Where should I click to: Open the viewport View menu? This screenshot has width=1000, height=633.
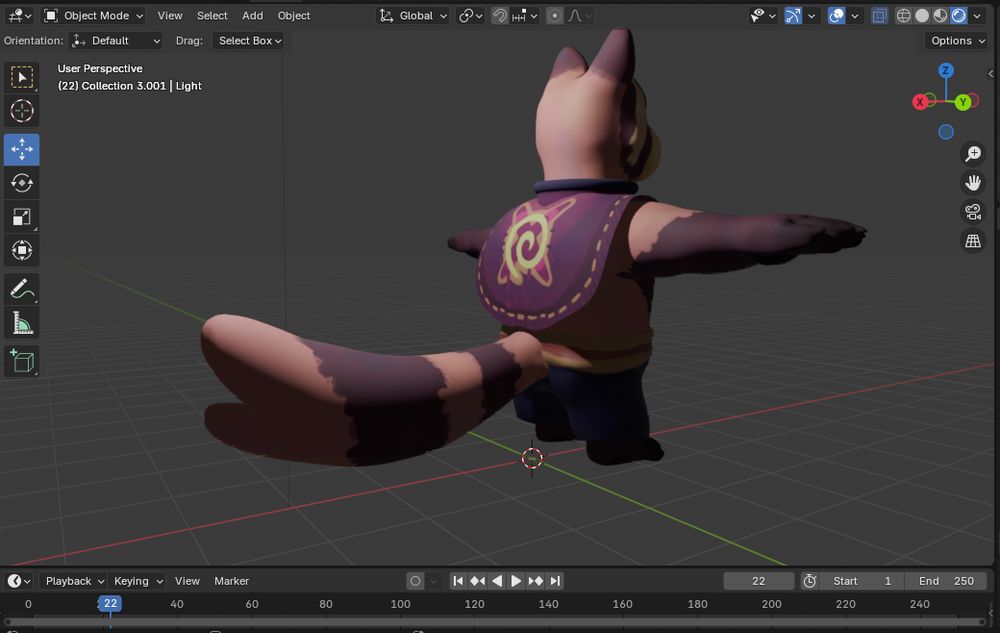[x=170, y=16]
